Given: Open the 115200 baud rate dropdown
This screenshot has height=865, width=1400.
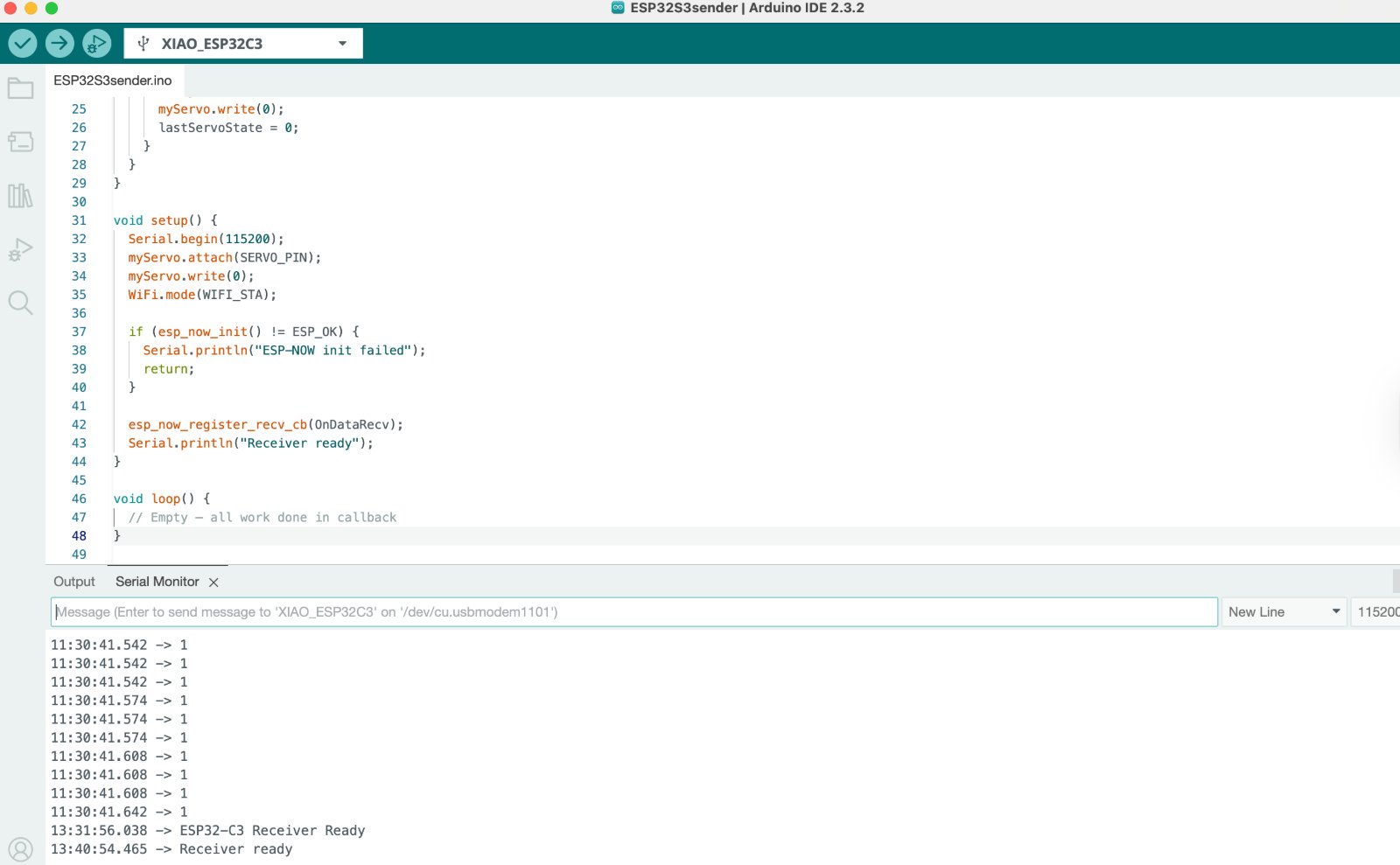Looking at the screenshot, I should click(x=1375, y=612).
